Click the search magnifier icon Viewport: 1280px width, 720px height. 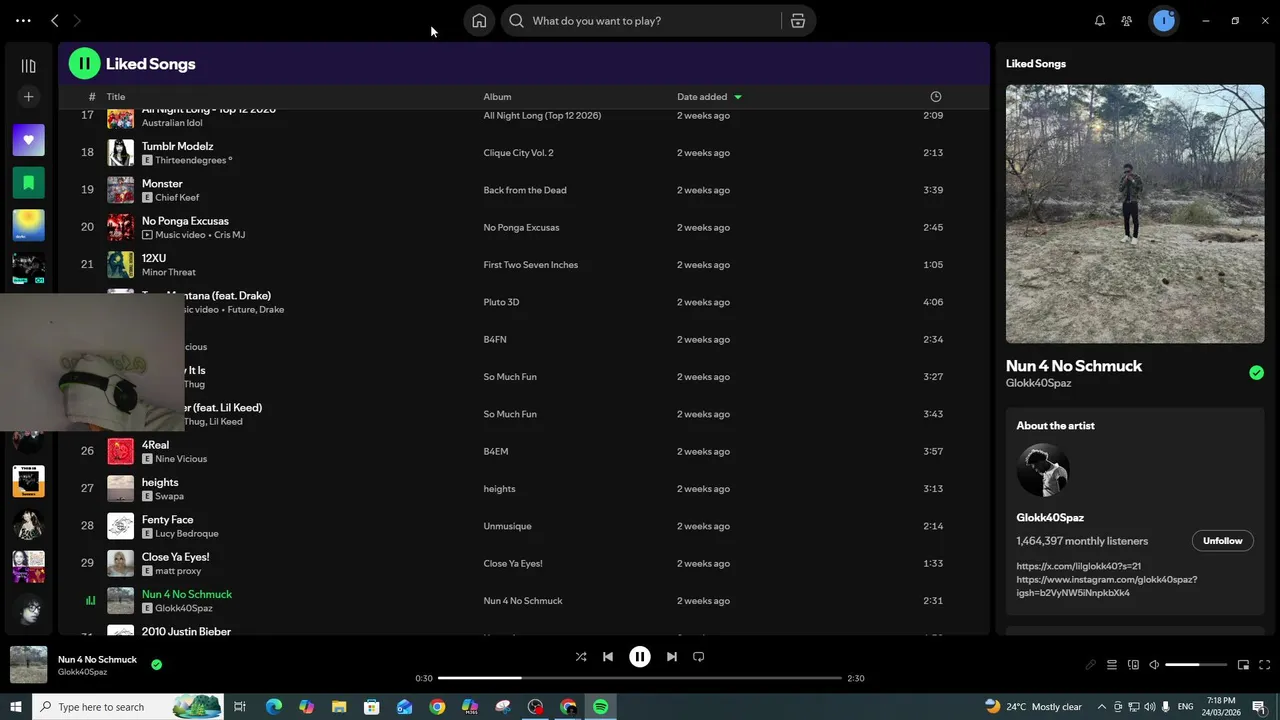click(516, 20)
